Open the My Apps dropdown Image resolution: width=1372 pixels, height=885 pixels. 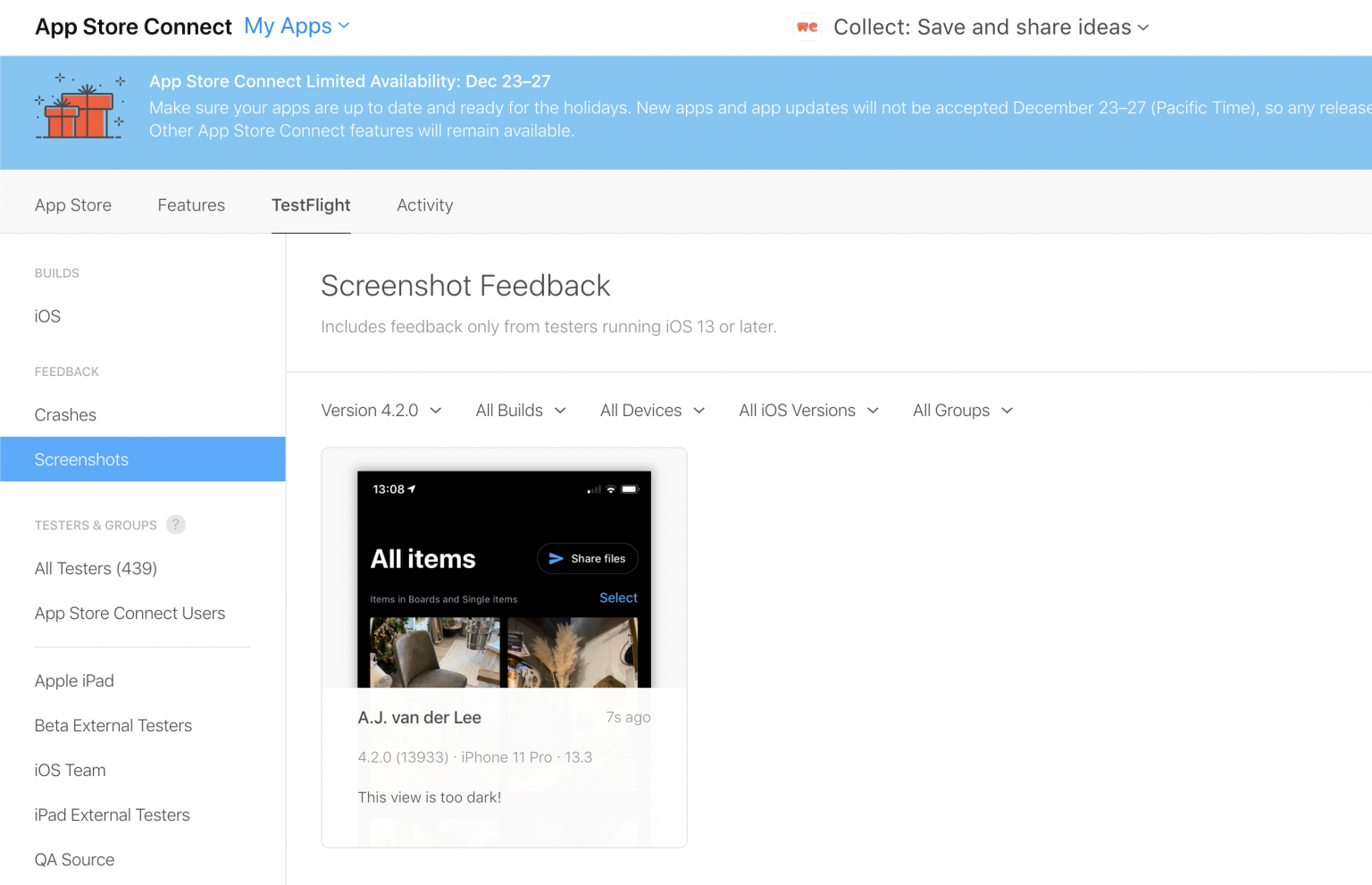click(297, 26)
